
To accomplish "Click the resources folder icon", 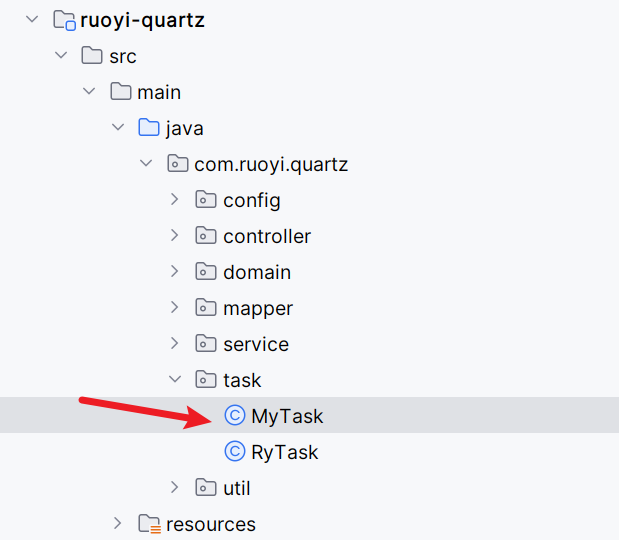I will [x=149, y=524].
